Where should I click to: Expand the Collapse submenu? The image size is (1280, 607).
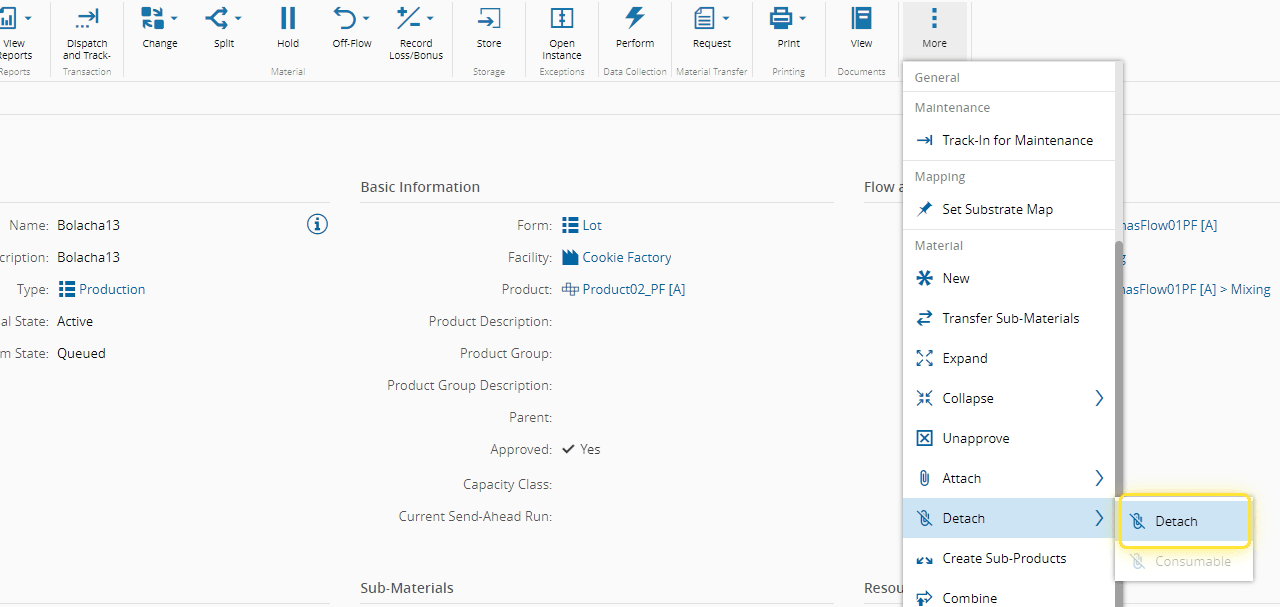pos(1099,398)
